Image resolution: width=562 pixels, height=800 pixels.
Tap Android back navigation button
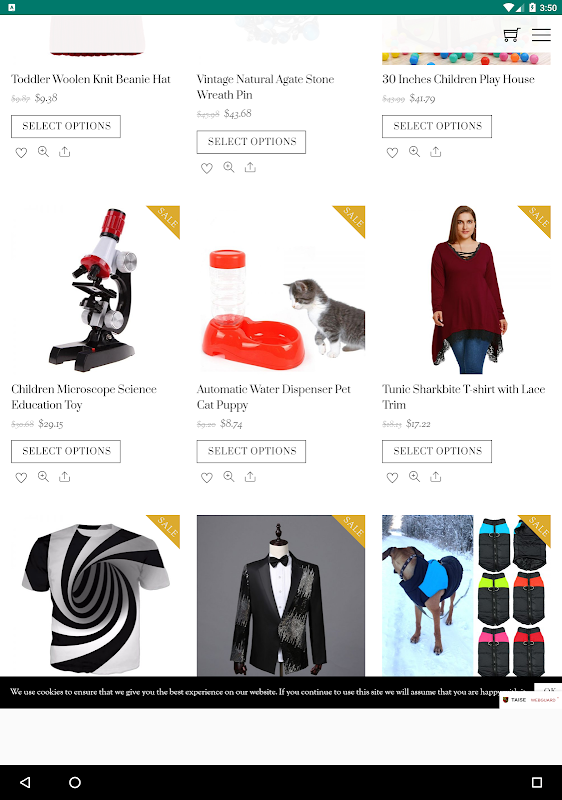point(25,782)
